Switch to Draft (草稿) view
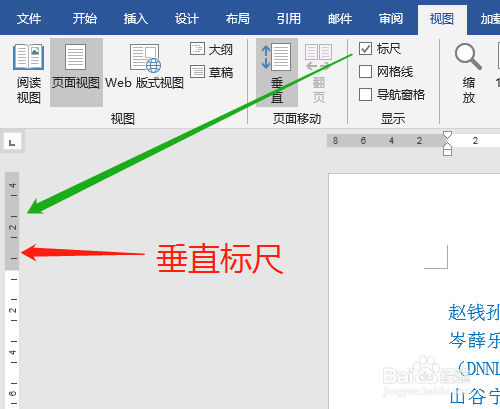The image size is (500, 409). coord(211,72)
